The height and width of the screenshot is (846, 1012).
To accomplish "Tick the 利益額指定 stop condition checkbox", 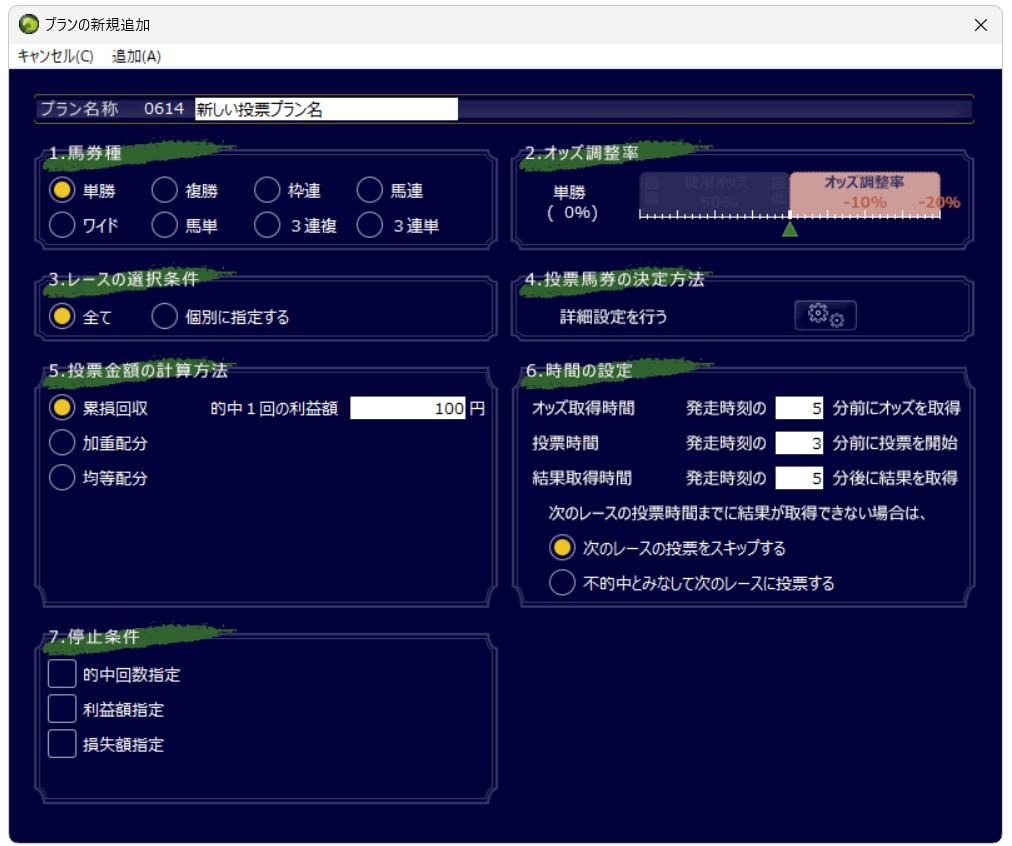I will [62, 709].
